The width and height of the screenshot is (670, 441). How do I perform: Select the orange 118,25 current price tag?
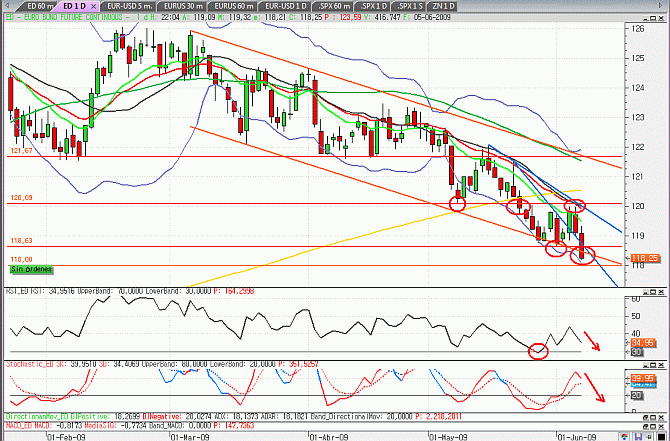click(x=644, y=258)
